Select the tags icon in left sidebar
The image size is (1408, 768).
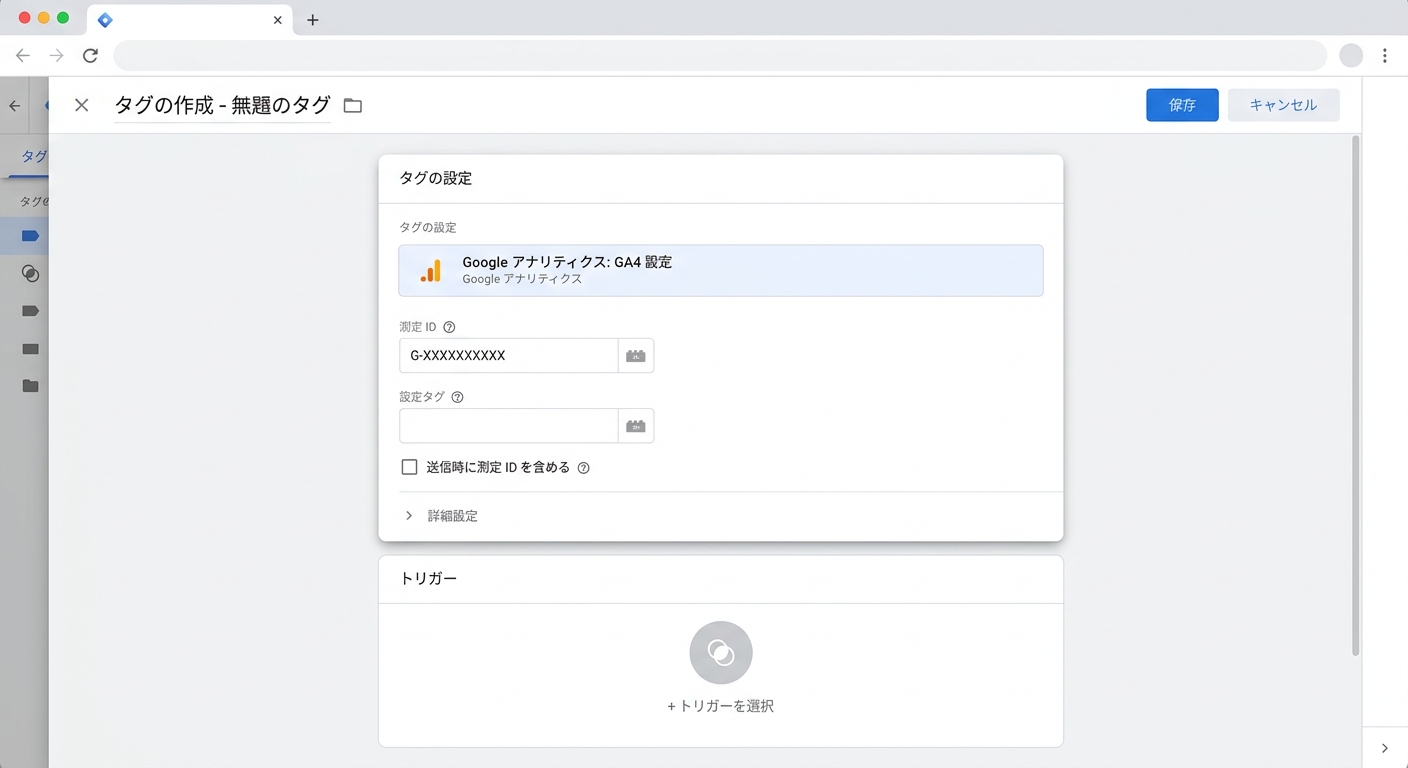31,236
